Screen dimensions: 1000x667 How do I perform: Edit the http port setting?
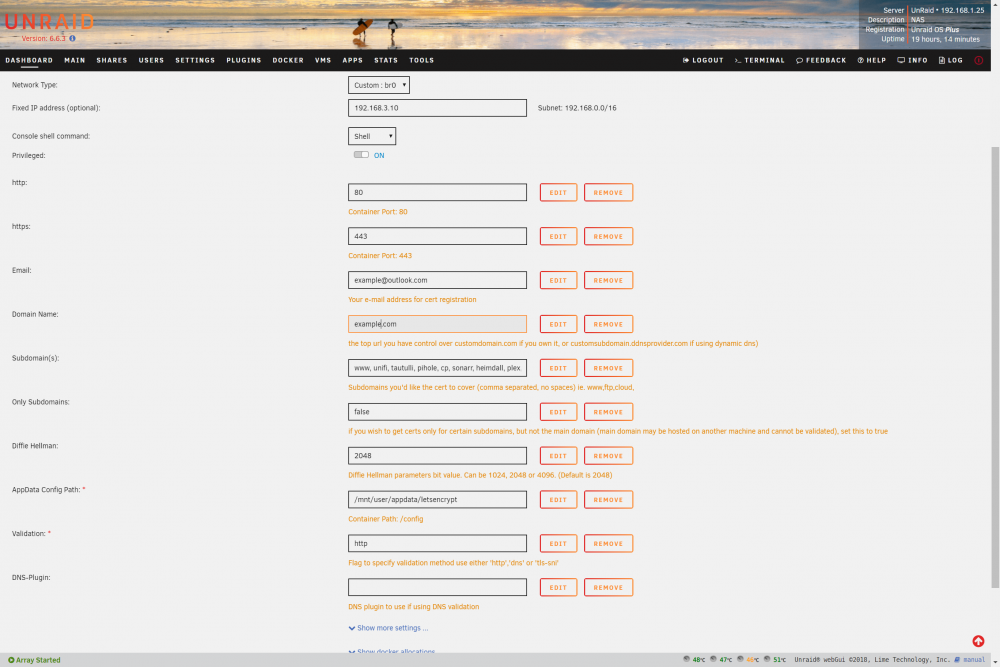(x=558, y=193)
